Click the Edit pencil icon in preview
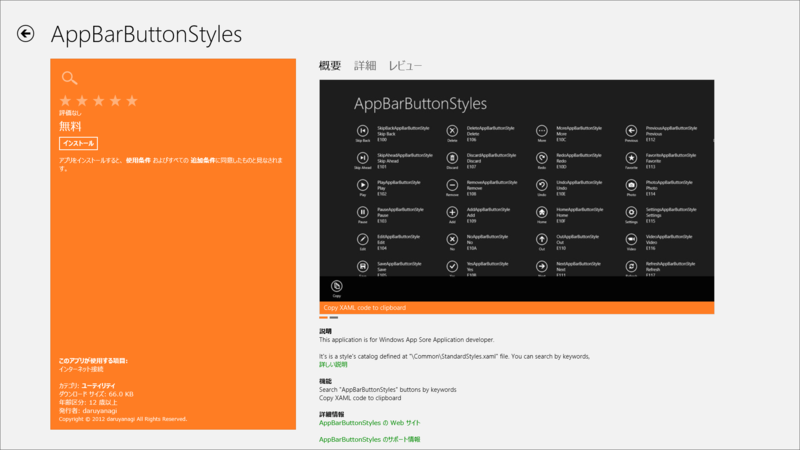The image size is (800, 450). (362, 239)
